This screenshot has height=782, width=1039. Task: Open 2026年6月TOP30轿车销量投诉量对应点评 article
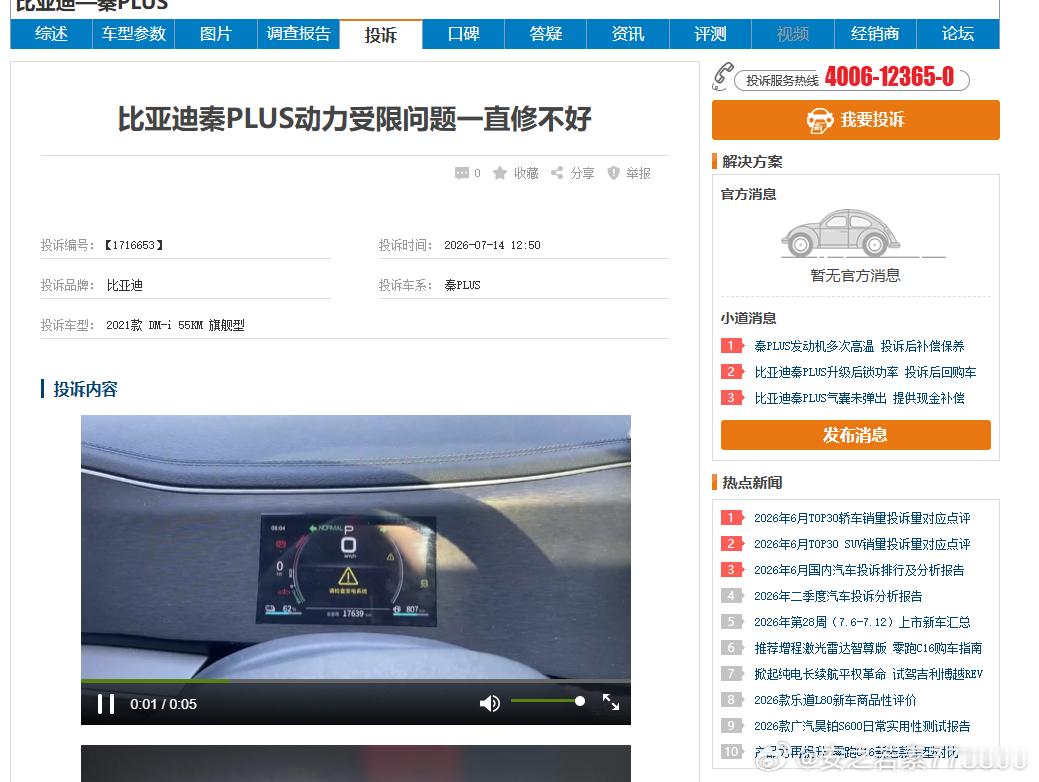coord(861,518)
